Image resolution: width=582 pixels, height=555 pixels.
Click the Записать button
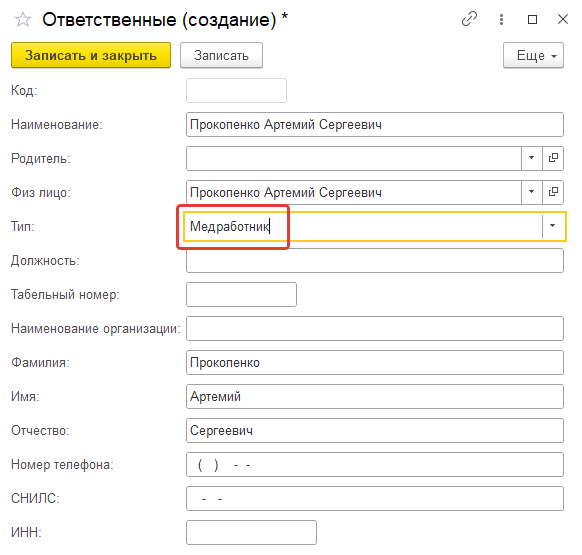point(221,55)
